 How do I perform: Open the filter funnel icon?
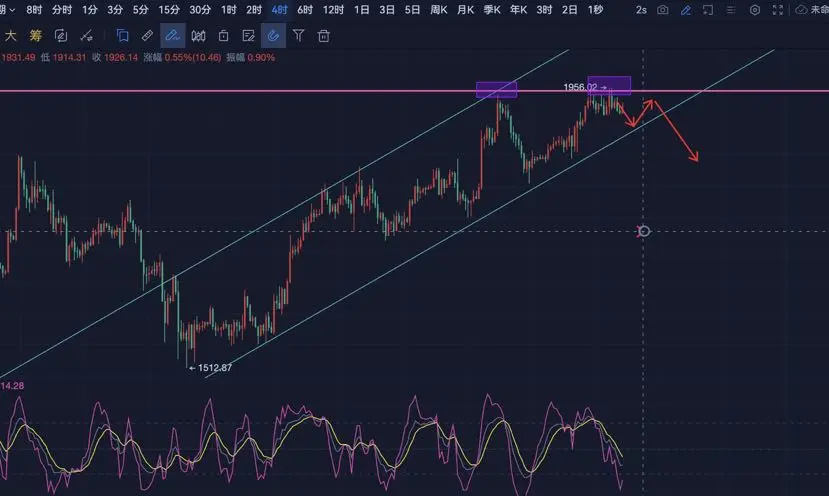(x=298, y=35)
